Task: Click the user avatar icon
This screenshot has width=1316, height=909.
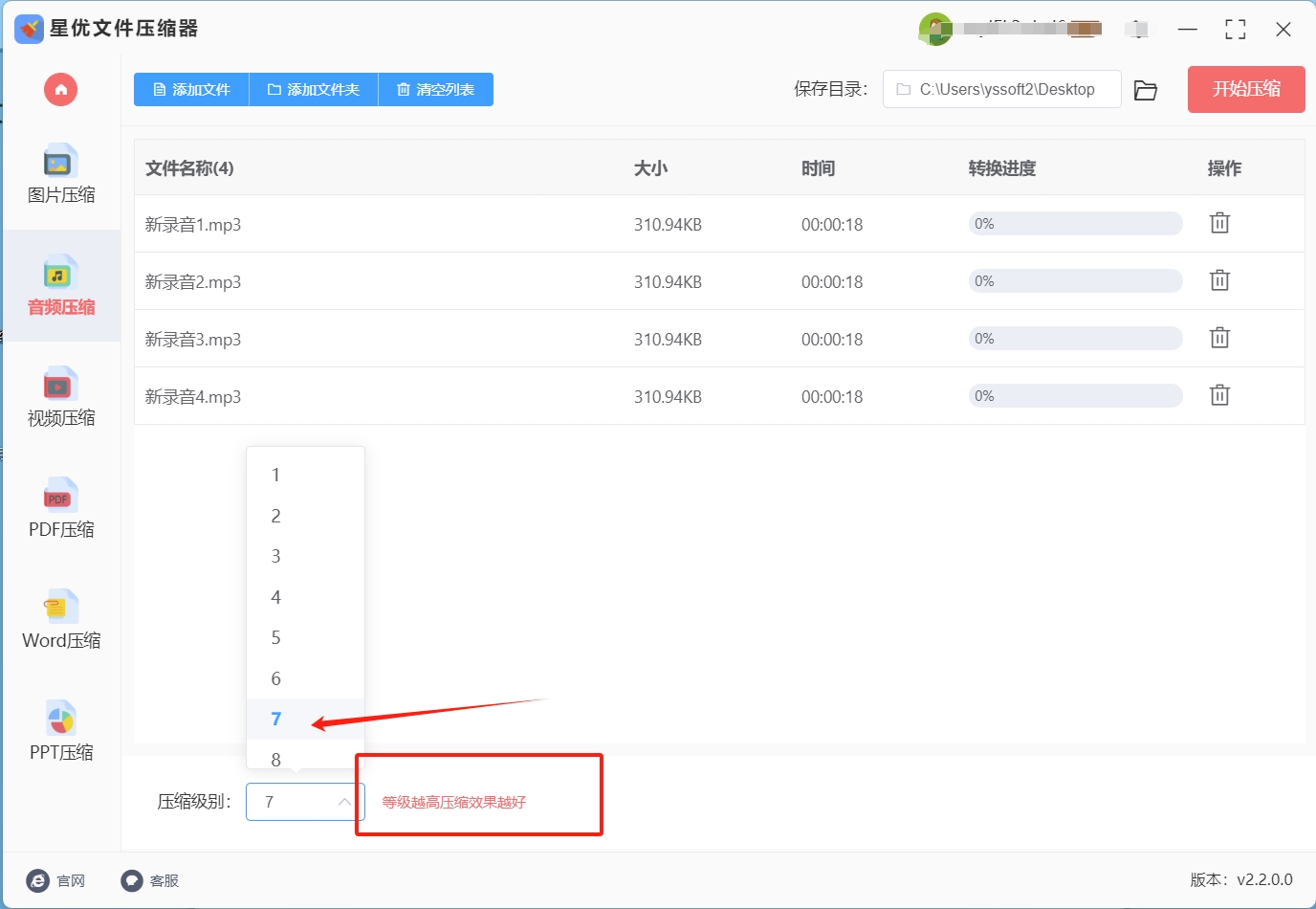Action: 934,29
